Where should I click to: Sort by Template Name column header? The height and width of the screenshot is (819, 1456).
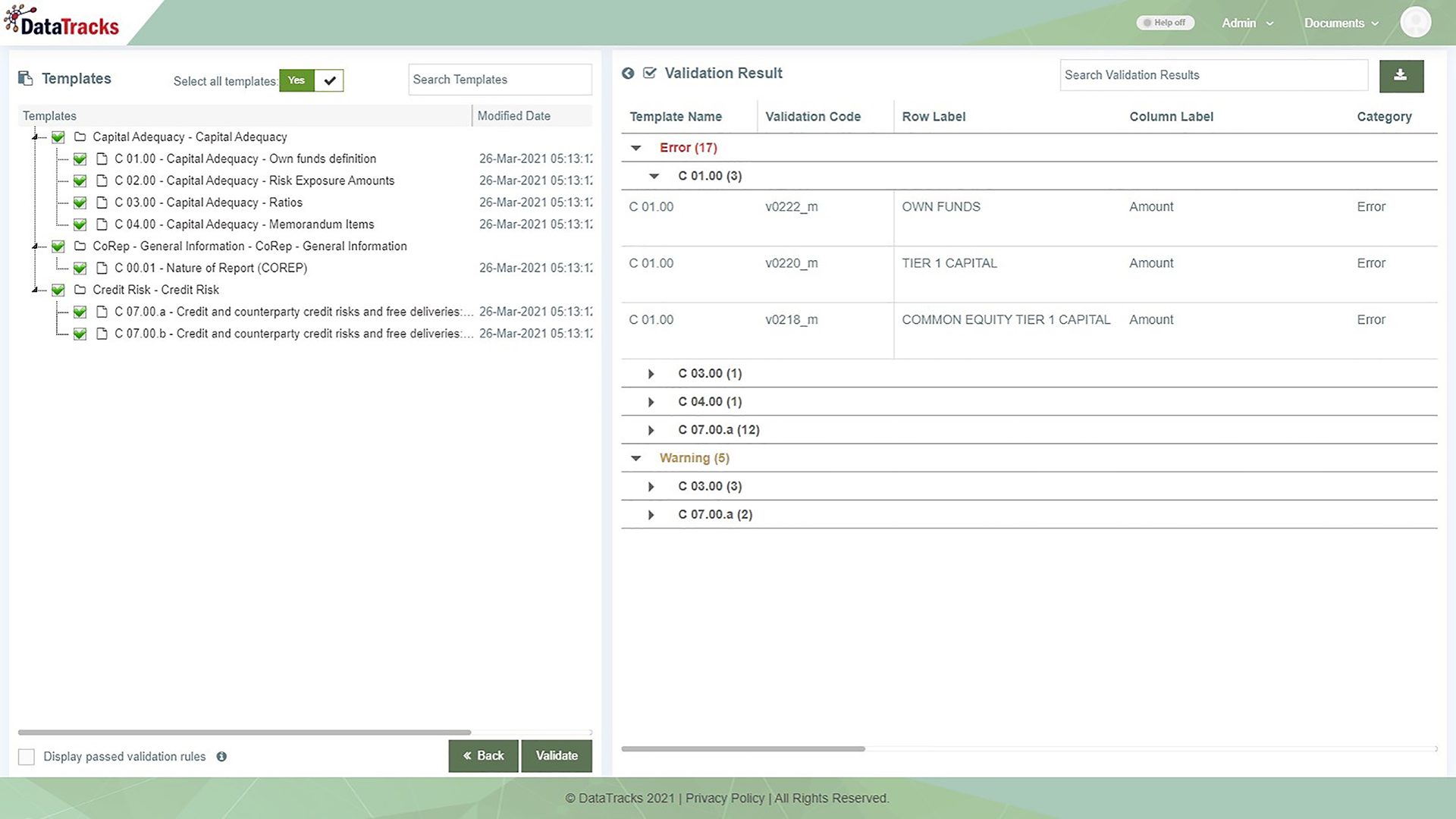[x=676, y=117]
